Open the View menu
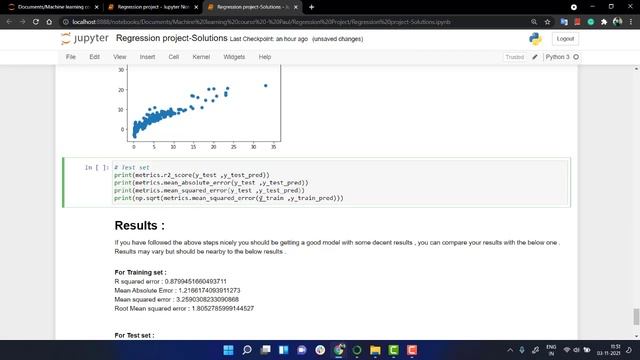640x360 pixels. point(120,57)
